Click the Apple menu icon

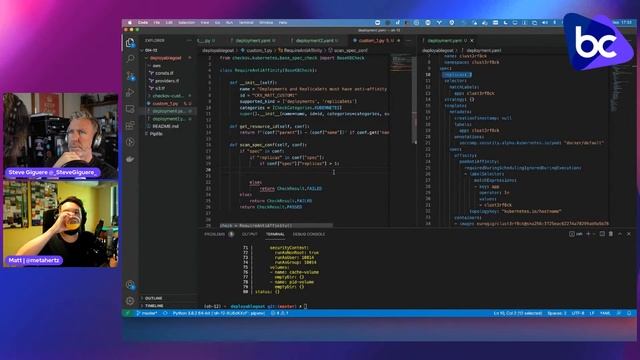click(x=130, y=23)
